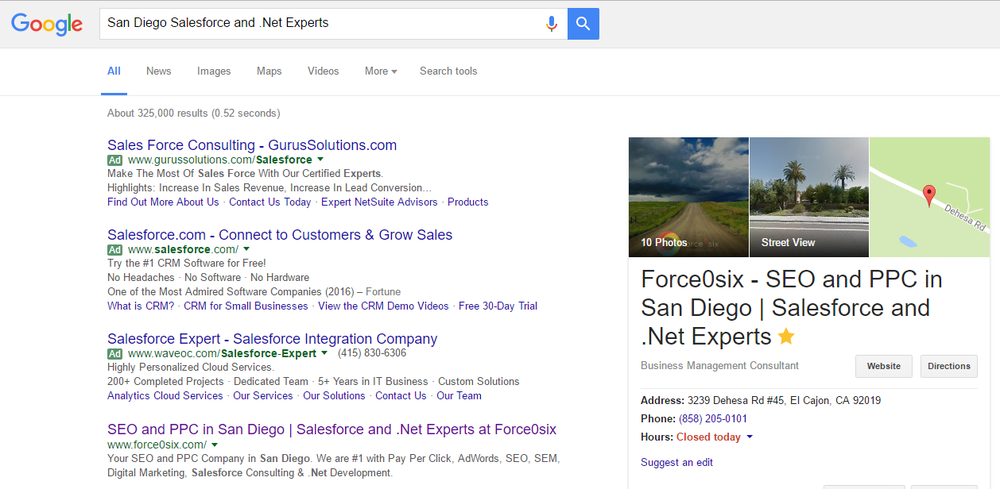Screen dimensions: 1000x489
Task: Click the Google logo
Action: pyautogui.click(x=47, y=24)
